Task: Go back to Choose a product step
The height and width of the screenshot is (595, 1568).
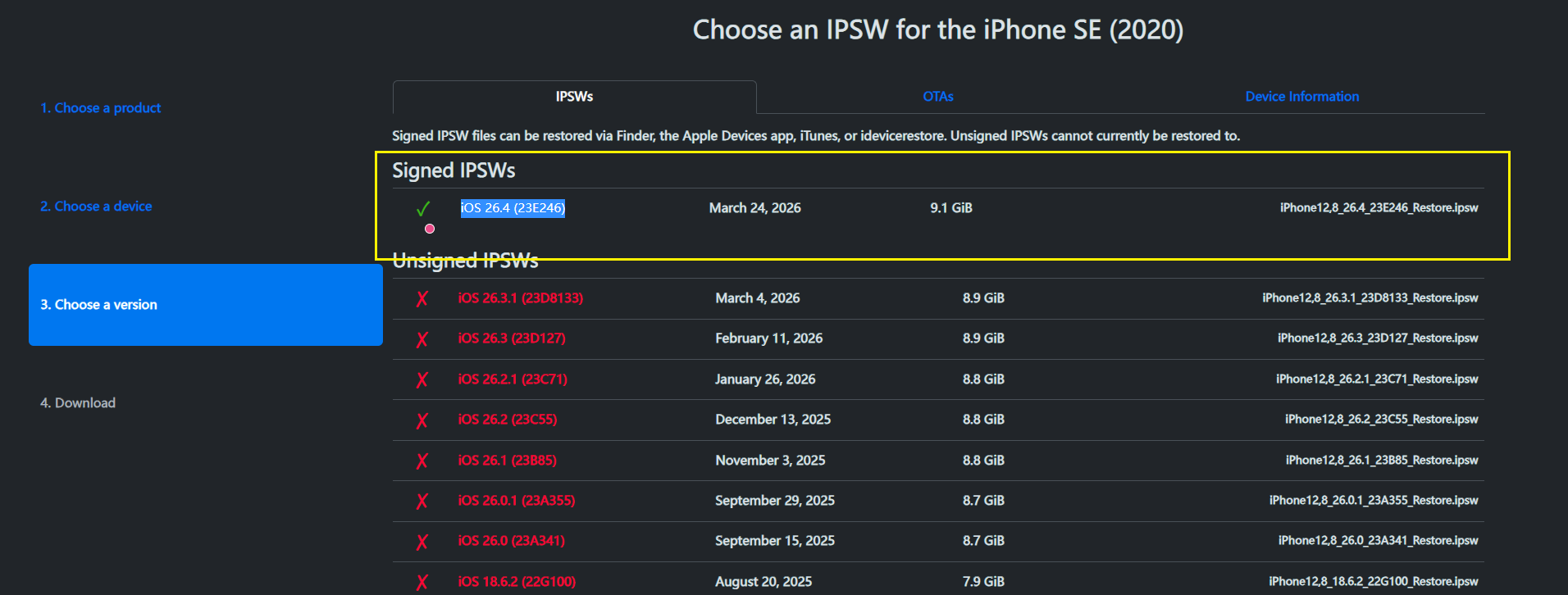Action: [x=100, y=108]
